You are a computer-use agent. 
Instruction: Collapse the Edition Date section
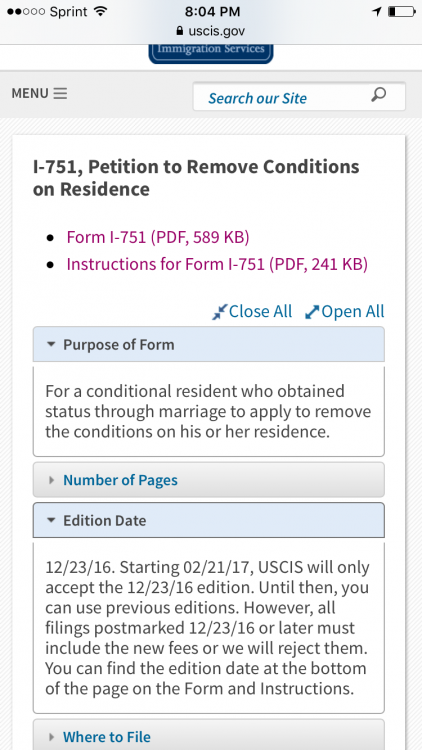click(x=209, y=520)
